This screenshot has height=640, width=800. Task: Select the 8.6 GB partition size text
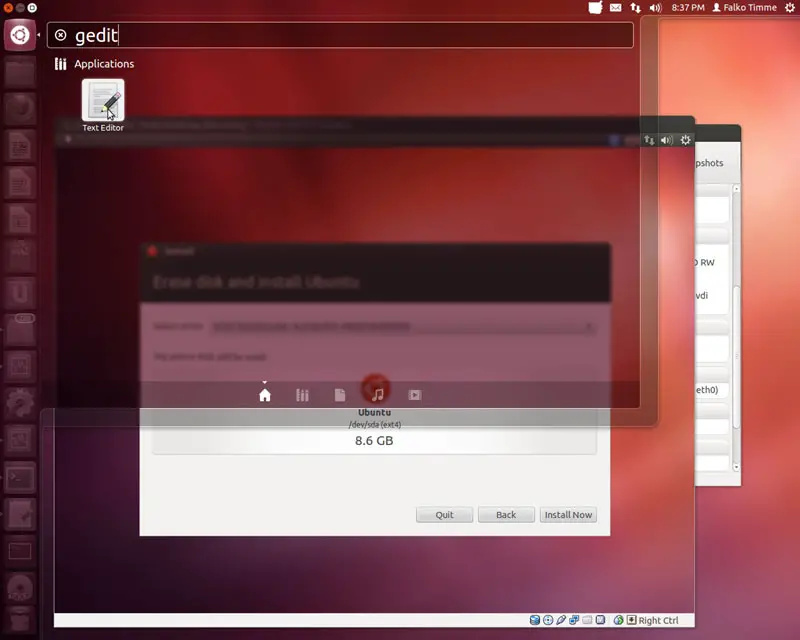(374, 441)
